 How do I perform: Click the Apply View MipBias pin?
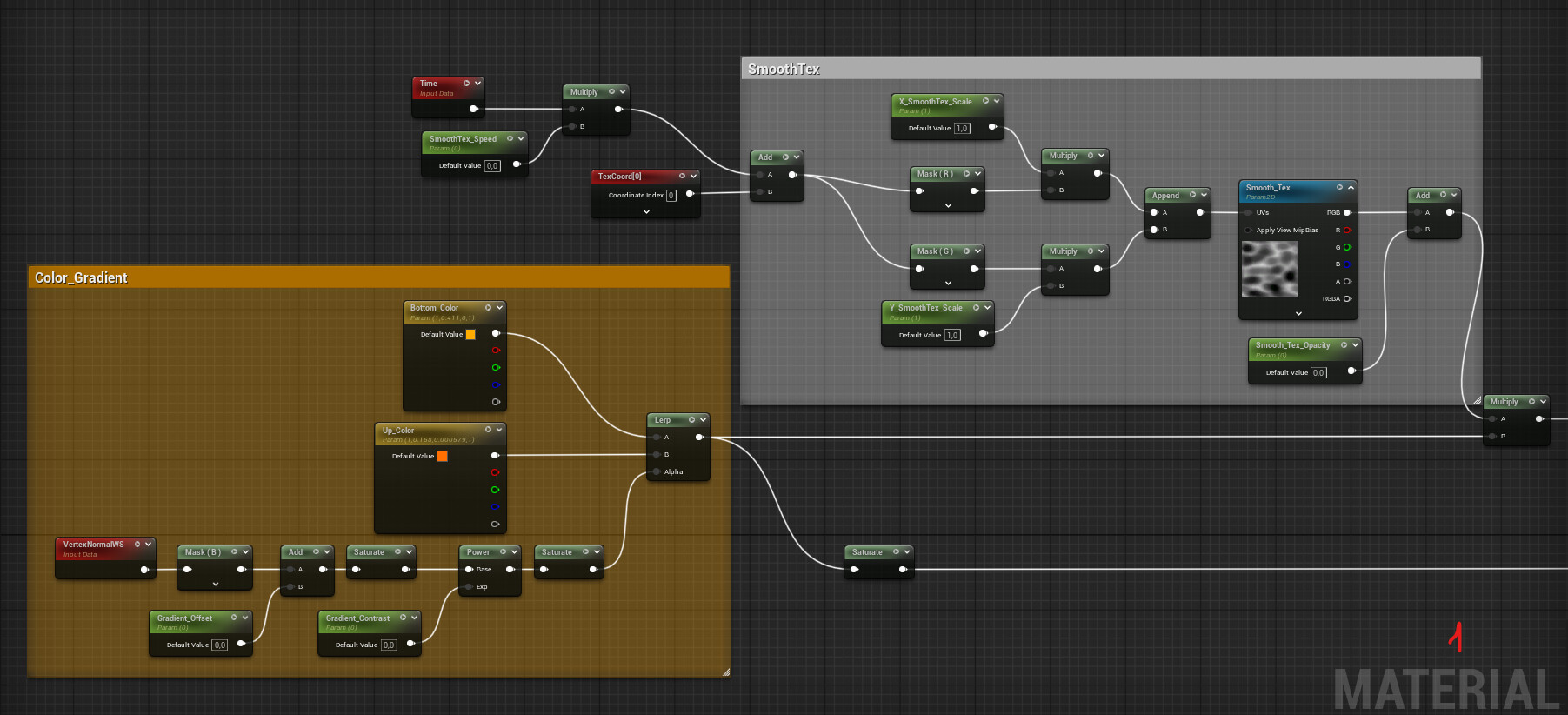[1249, 231]
